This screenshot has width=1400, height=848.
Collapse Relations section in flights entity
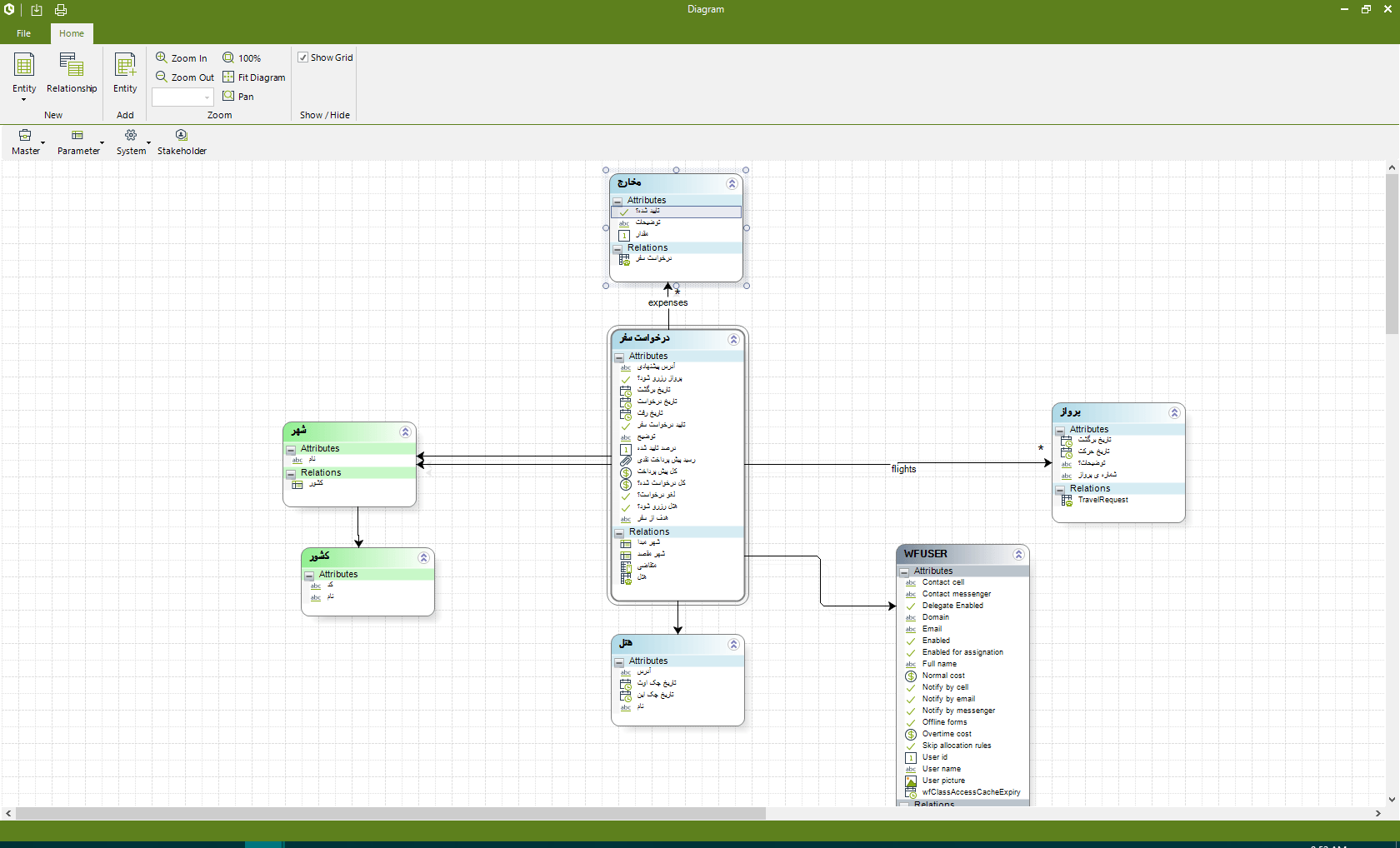pyautogui.click(x=1060, y=490)
